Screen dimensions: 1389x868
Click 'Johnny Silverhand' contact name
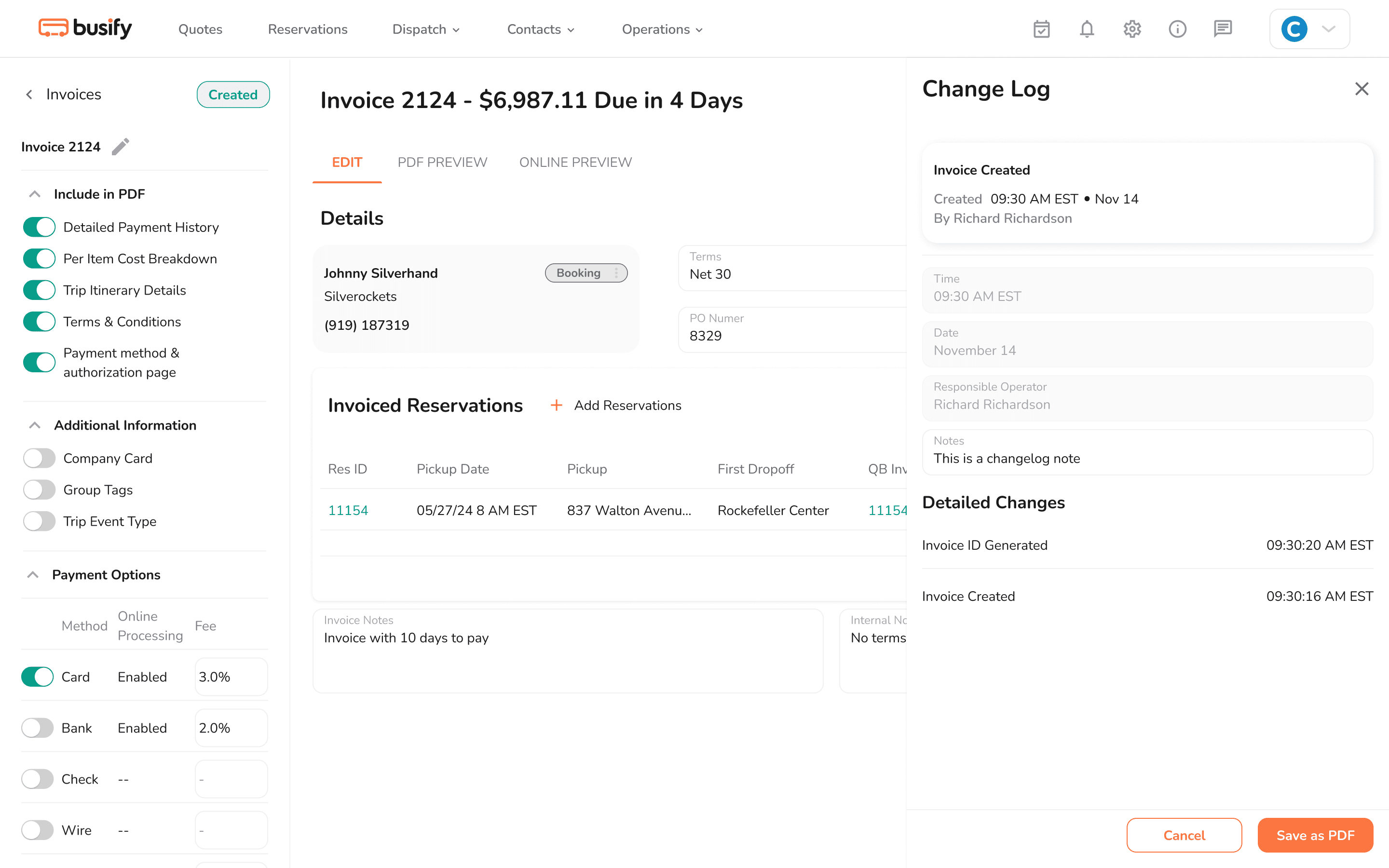coord(381,272)
